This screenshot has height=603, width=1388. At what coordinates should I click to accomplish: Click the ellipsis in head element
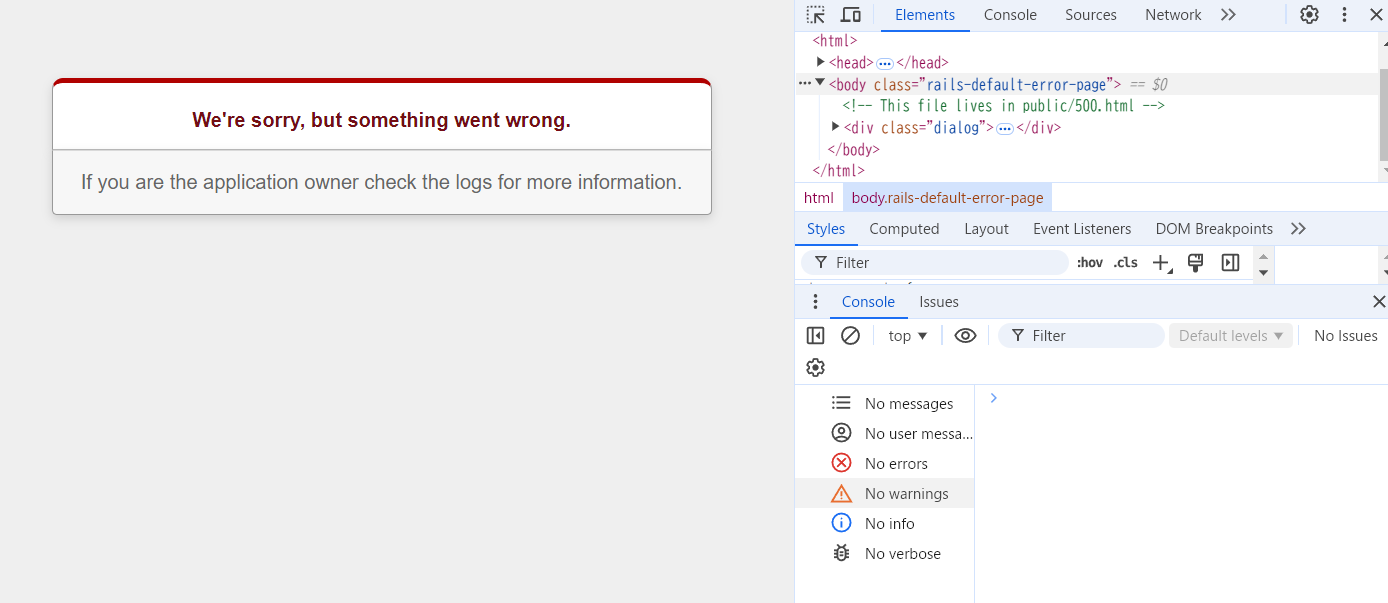tap(884, 63)
